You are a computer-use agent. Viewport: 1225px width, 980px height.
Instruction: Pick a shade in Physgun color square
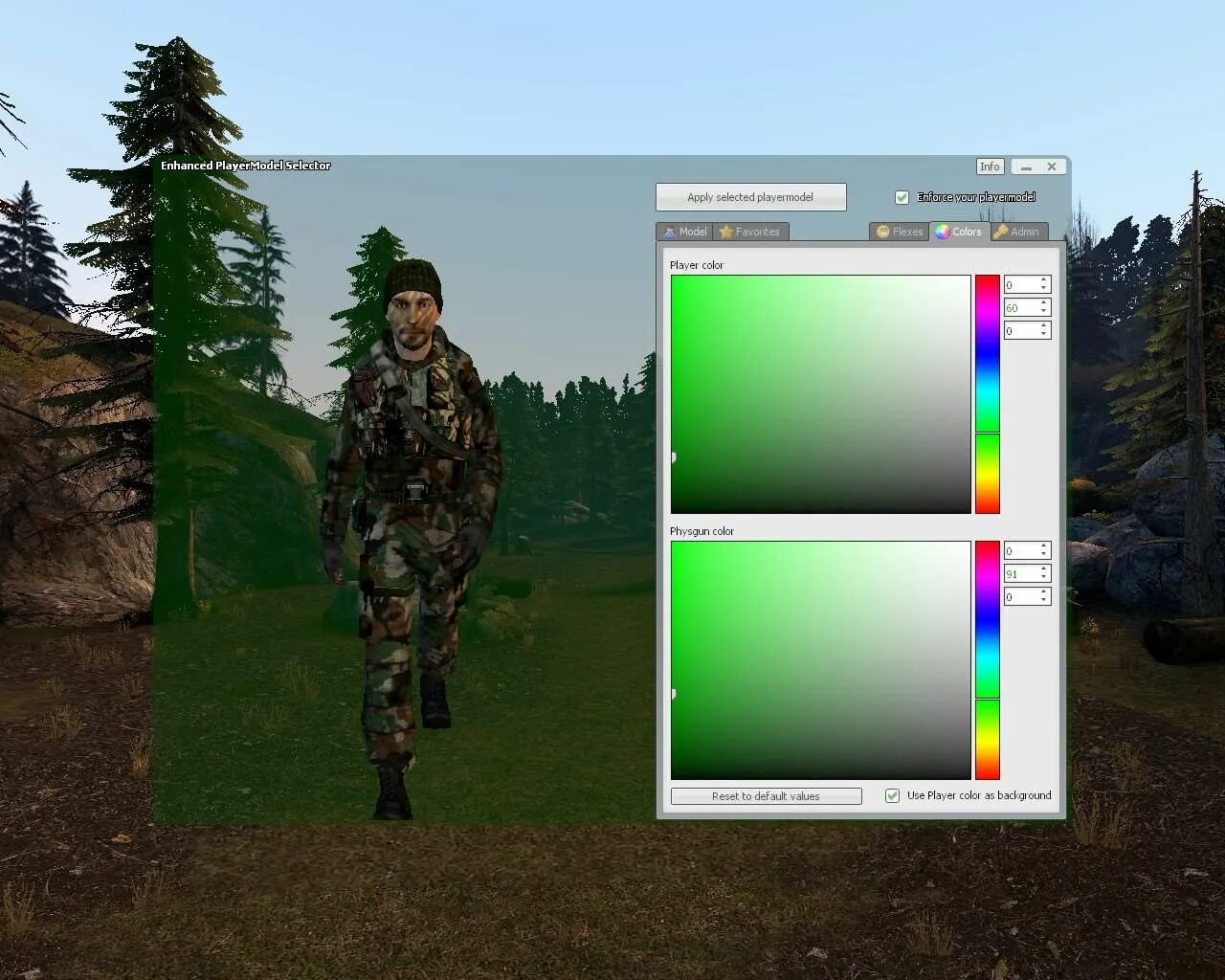[x=820, y=660]
